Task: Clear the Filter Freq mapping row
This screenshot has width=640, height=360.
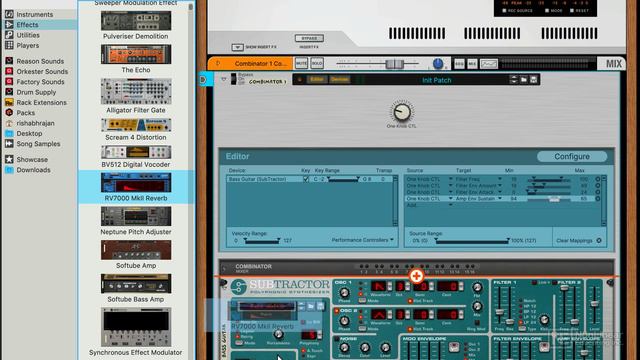Action: coord(598,179)
